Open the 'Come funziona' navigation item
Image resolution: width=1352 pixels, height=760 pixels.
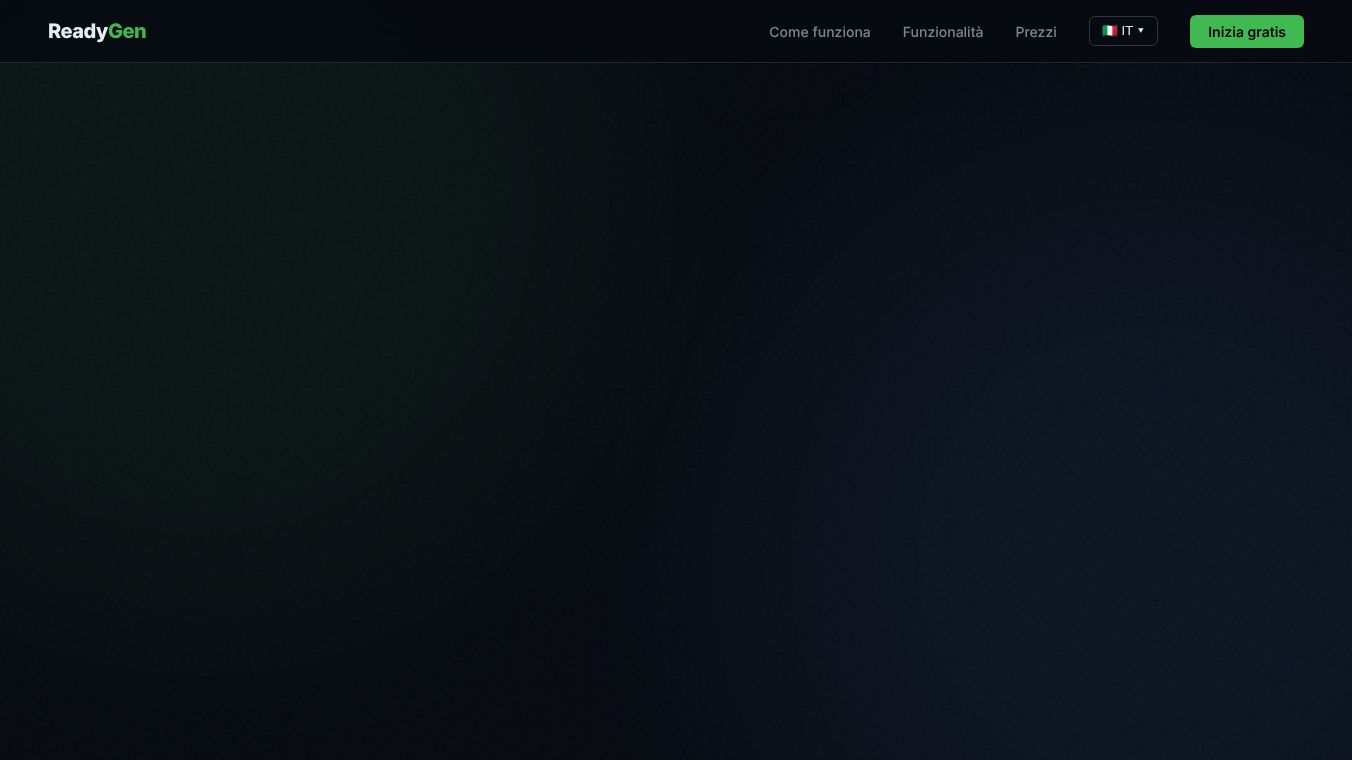819,32
